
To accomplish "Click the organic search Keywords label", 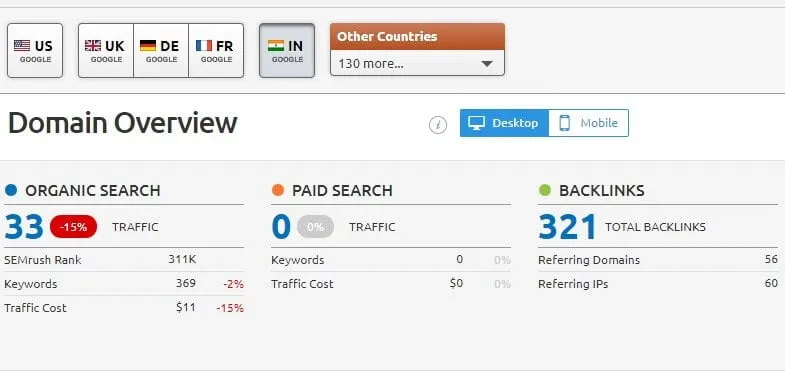I will tap(31, 284).
